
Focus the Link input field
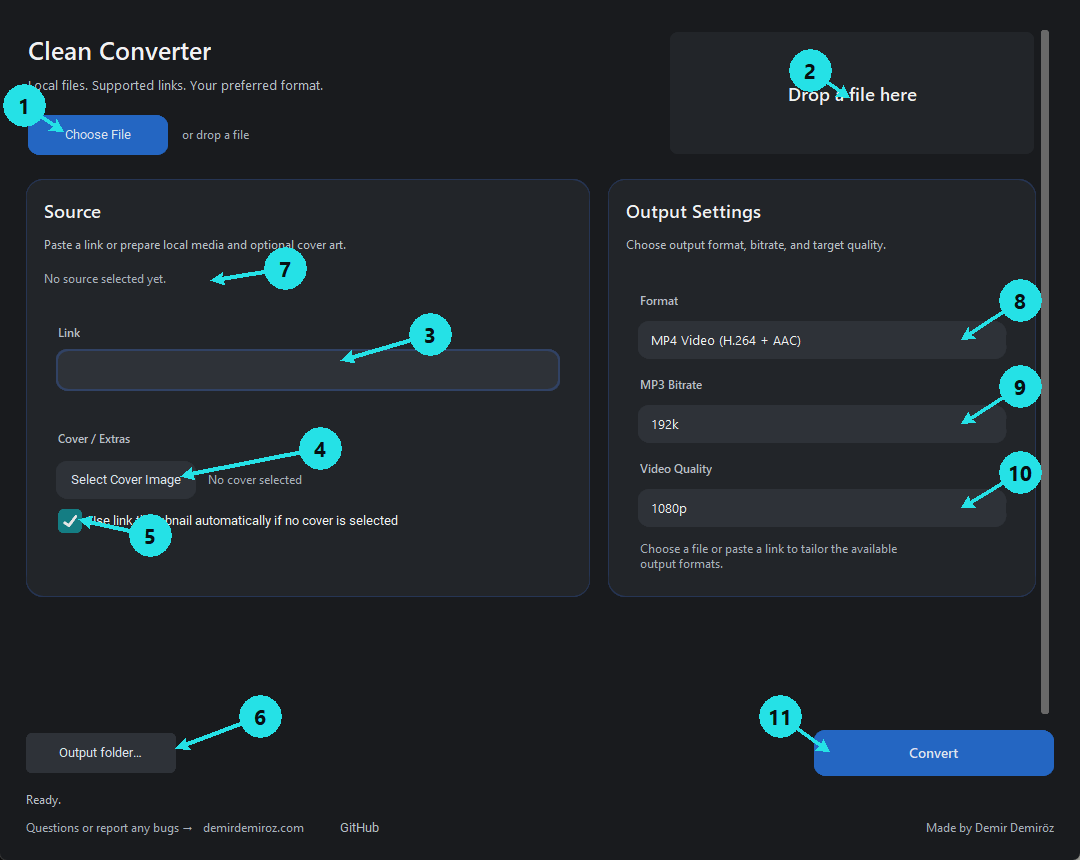click(x=308, y=370)
